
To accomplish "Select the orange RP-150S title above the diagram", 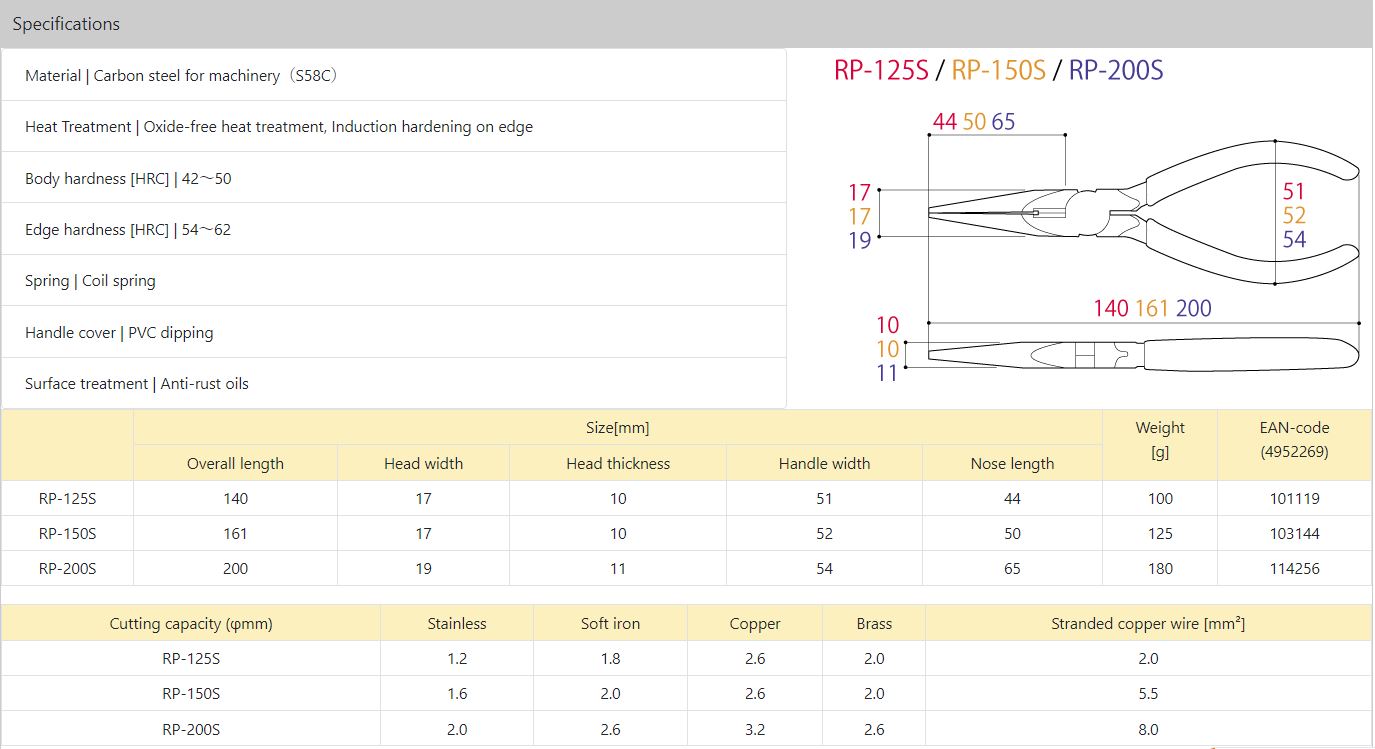I will [x=998, y=70].
